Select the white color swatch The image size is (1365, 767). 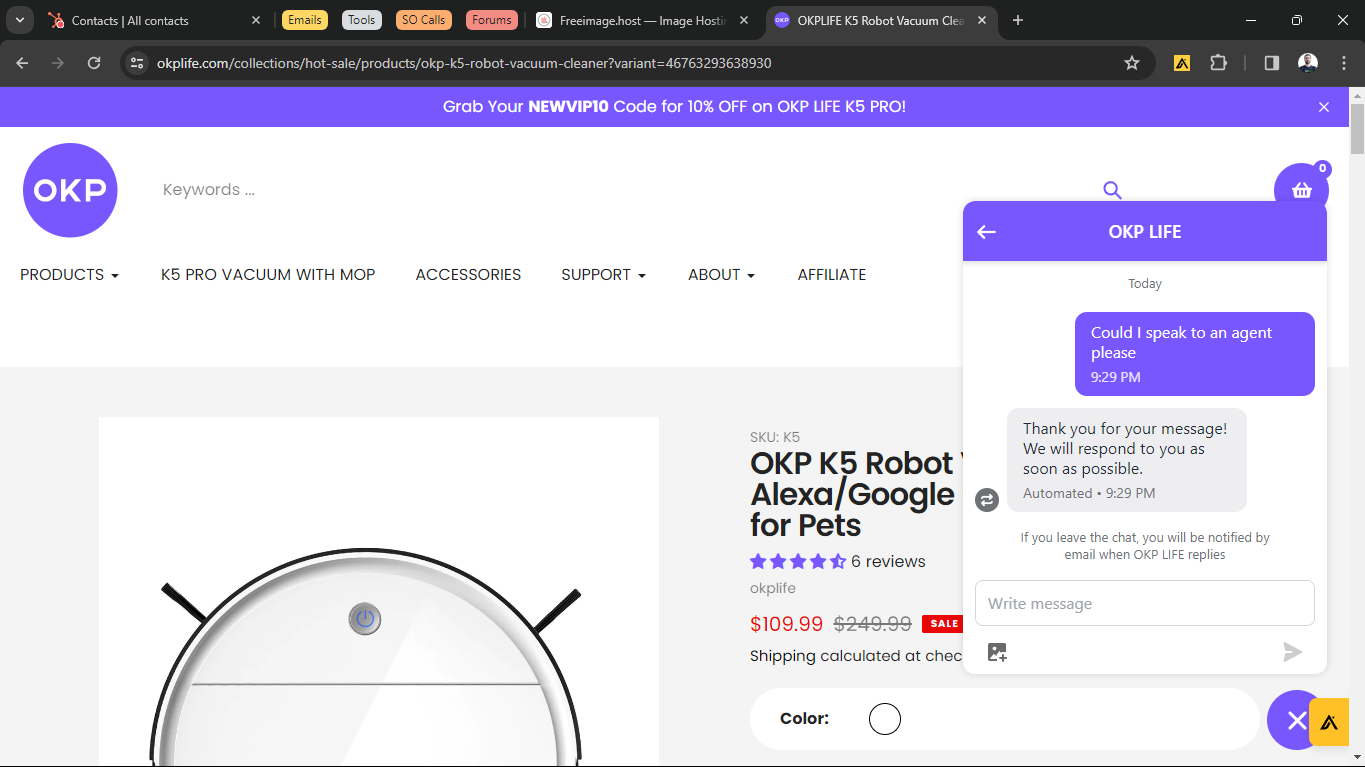coord(885,719)
